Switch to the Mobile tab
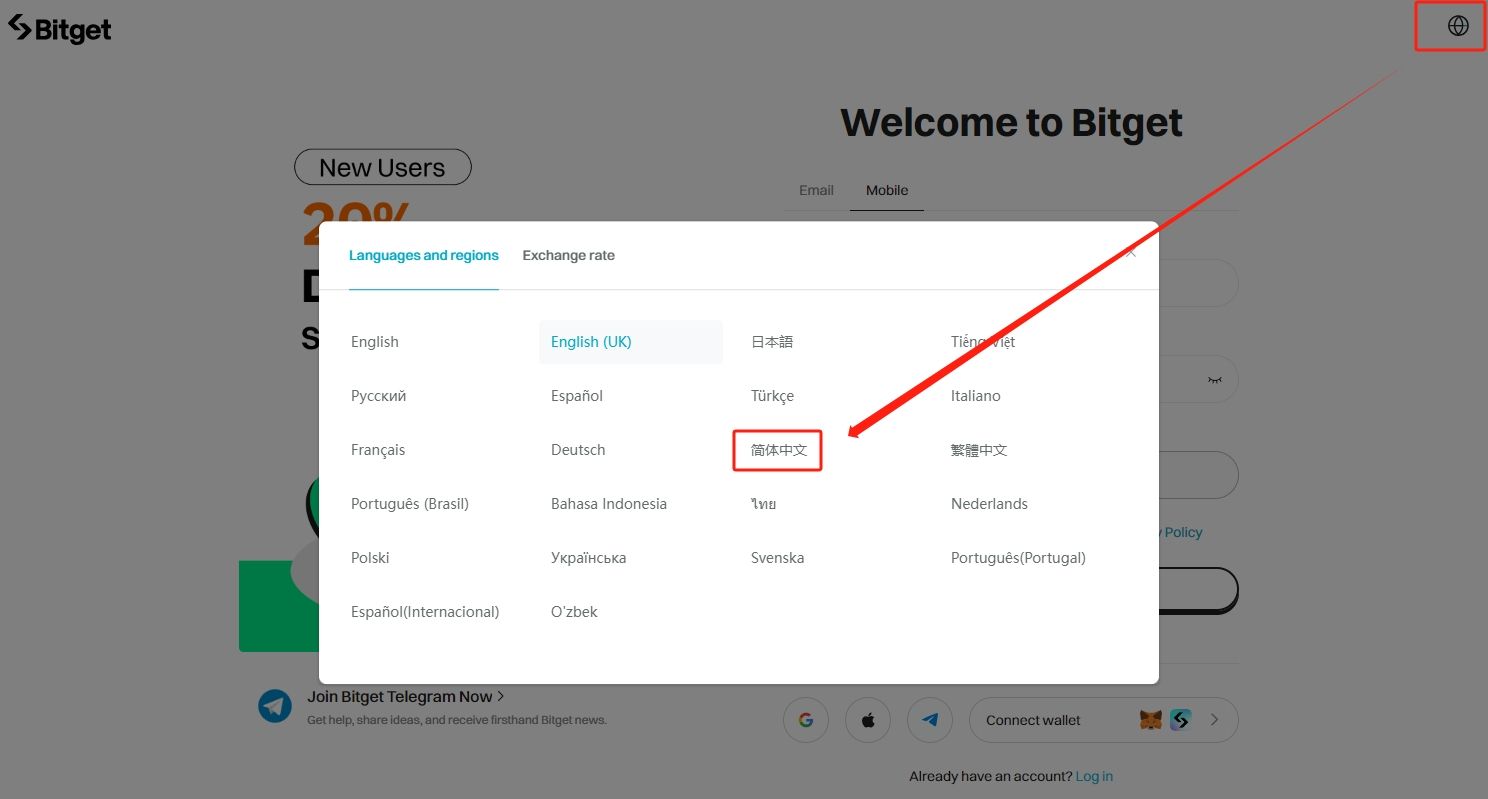This screenshot has width=1488, height=799. [x=886, y=190]
